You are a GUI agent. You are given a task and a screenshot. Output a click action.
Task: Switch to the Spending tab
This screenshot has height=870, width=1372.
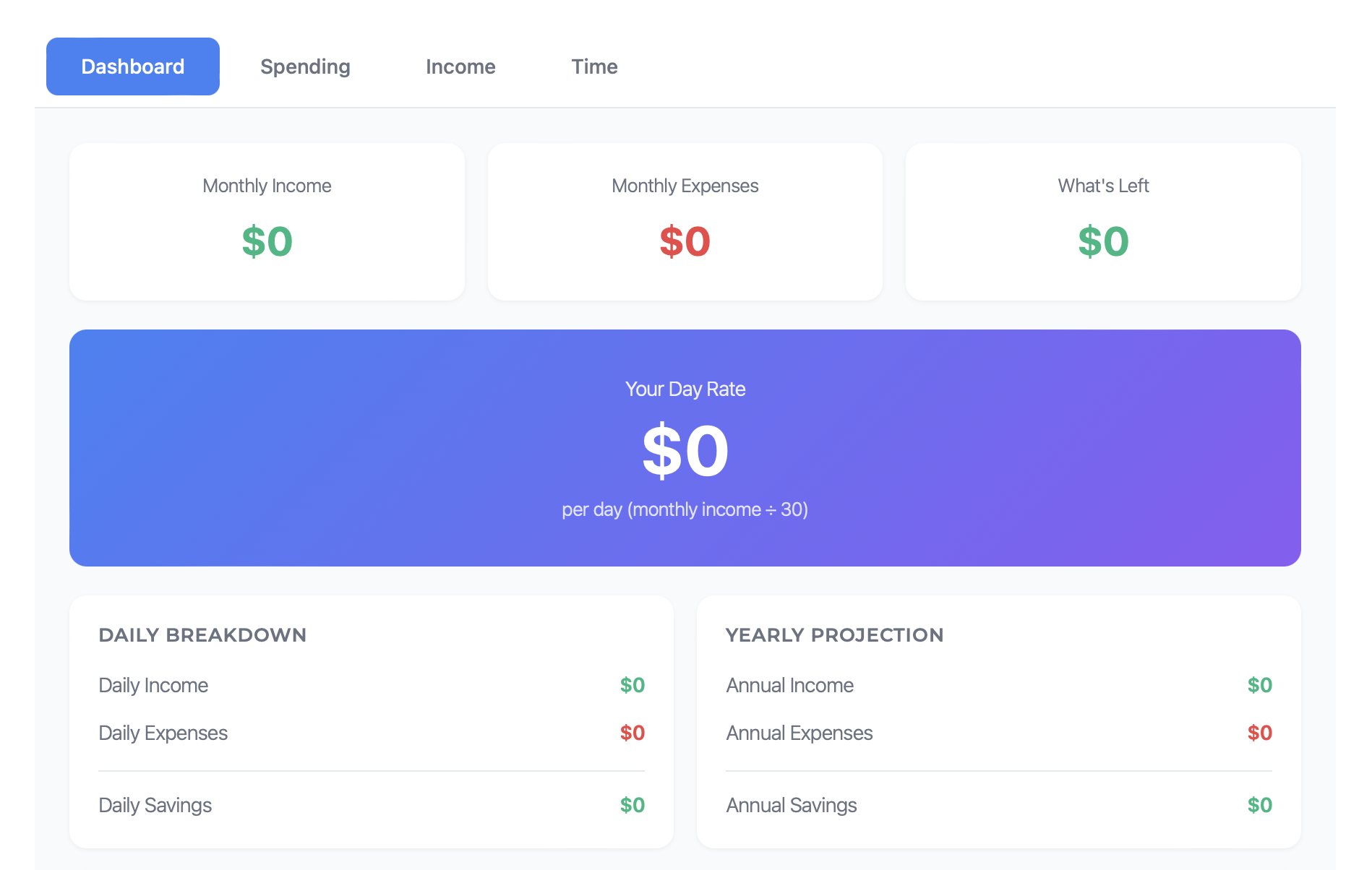coord(304,66)
